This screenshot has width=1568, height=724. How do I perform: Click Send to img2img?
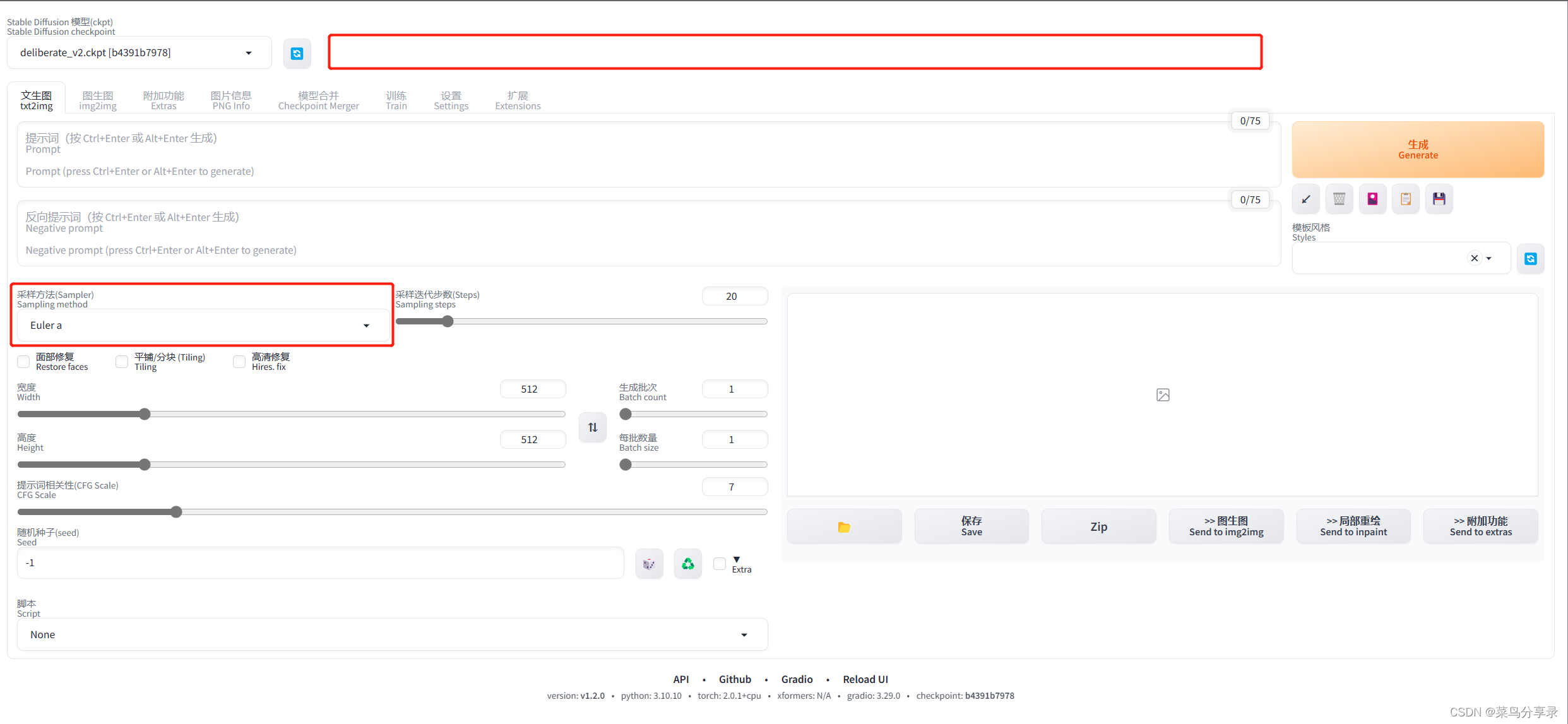click(x=1226, y=526)
